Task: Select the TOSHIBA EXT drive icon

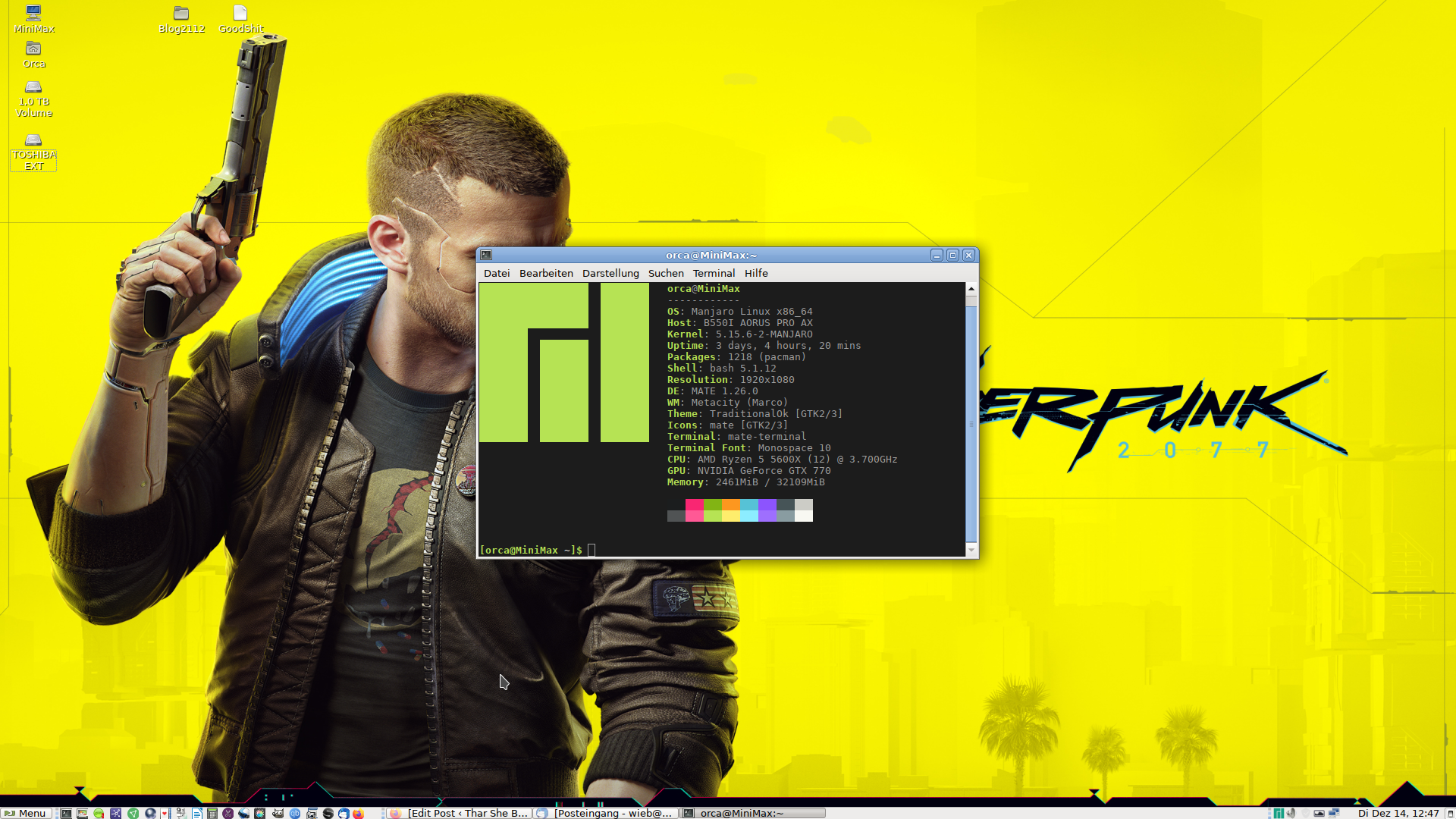Action: (x=33, y=152)
